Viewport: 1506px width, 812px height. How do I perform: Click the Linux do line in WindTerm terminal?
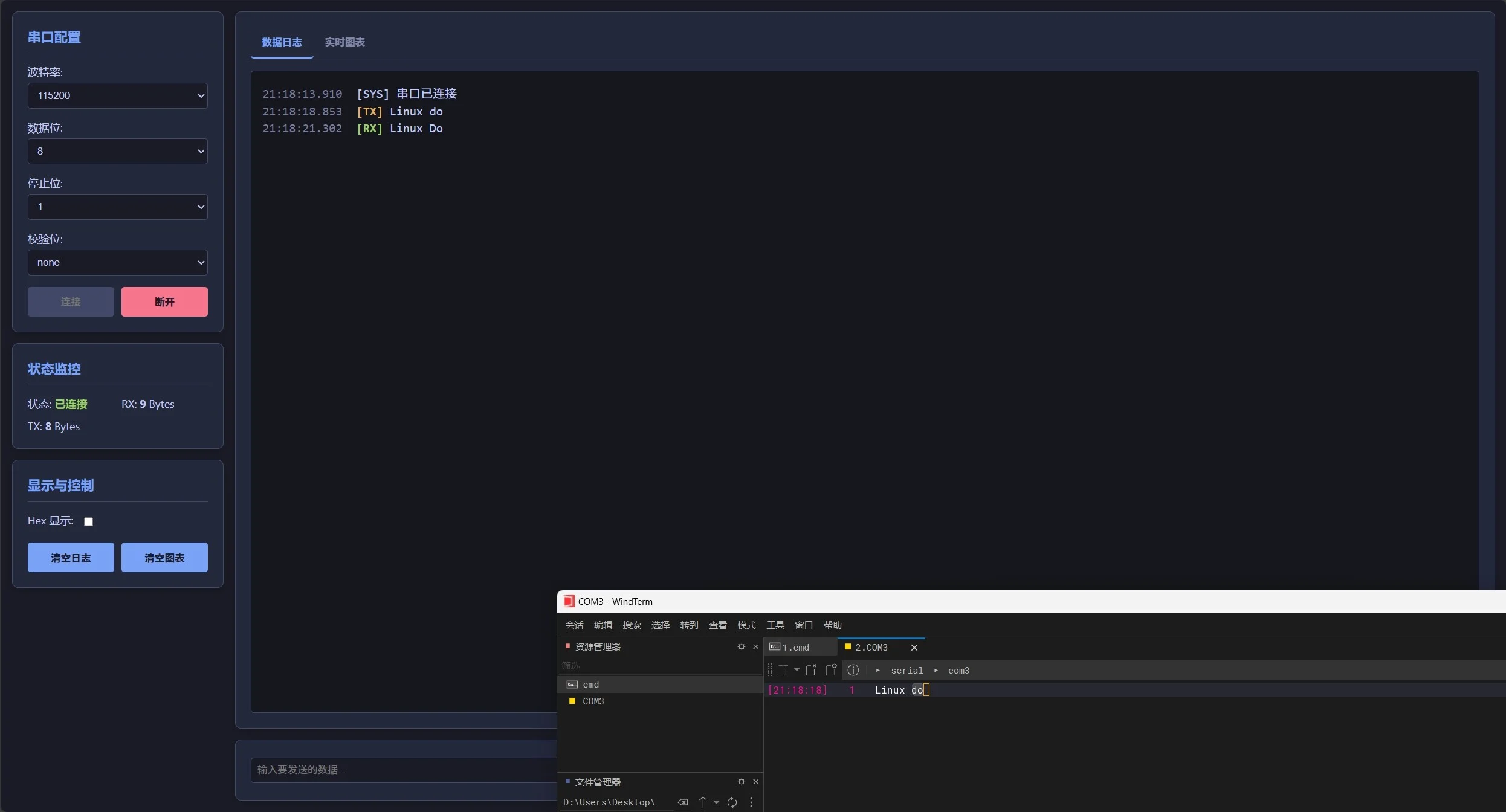[x=899, y=690]
